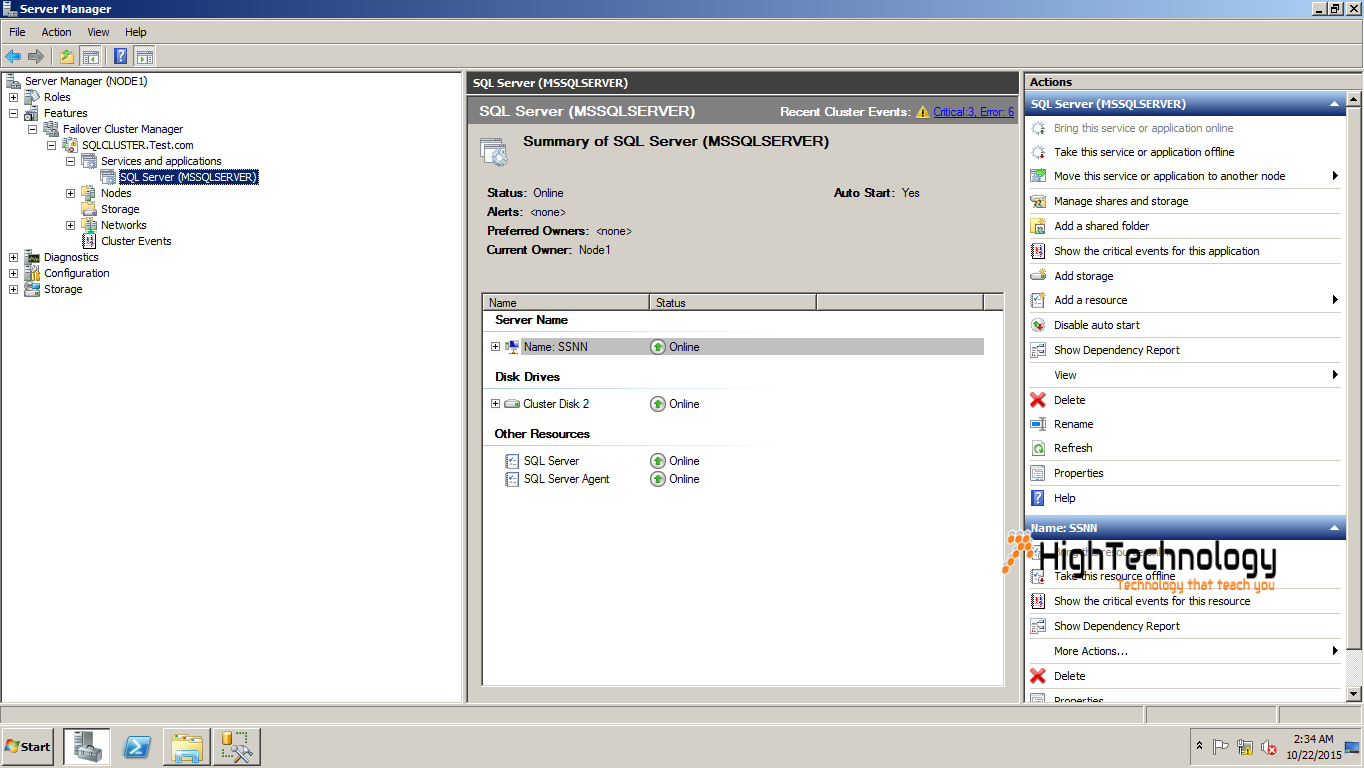The image size is (1364, 768).
Task: Expand the Cluster Disk 2 row
Action: pyautogui.click(x=495, y=404)
